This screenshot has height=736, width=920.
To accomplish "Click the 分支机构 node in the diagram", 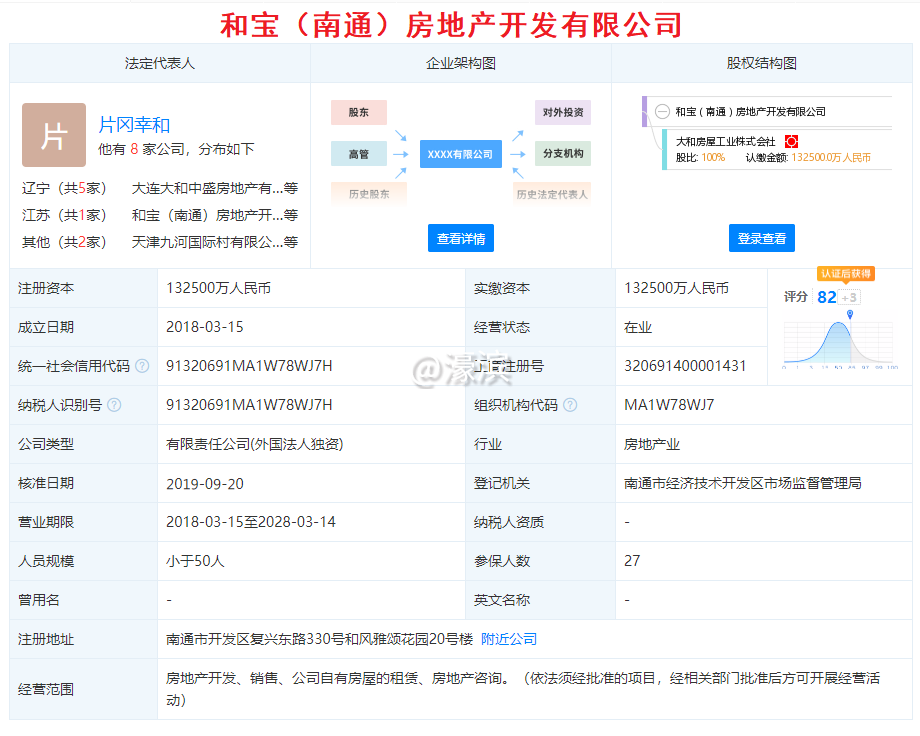I will (x=562, y=154).
